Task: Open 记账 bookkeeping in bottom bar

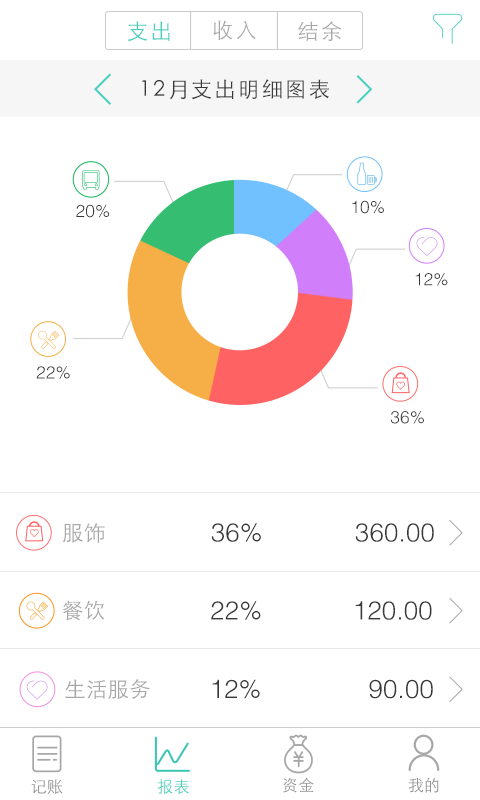Action: click(x=47, y=764)
